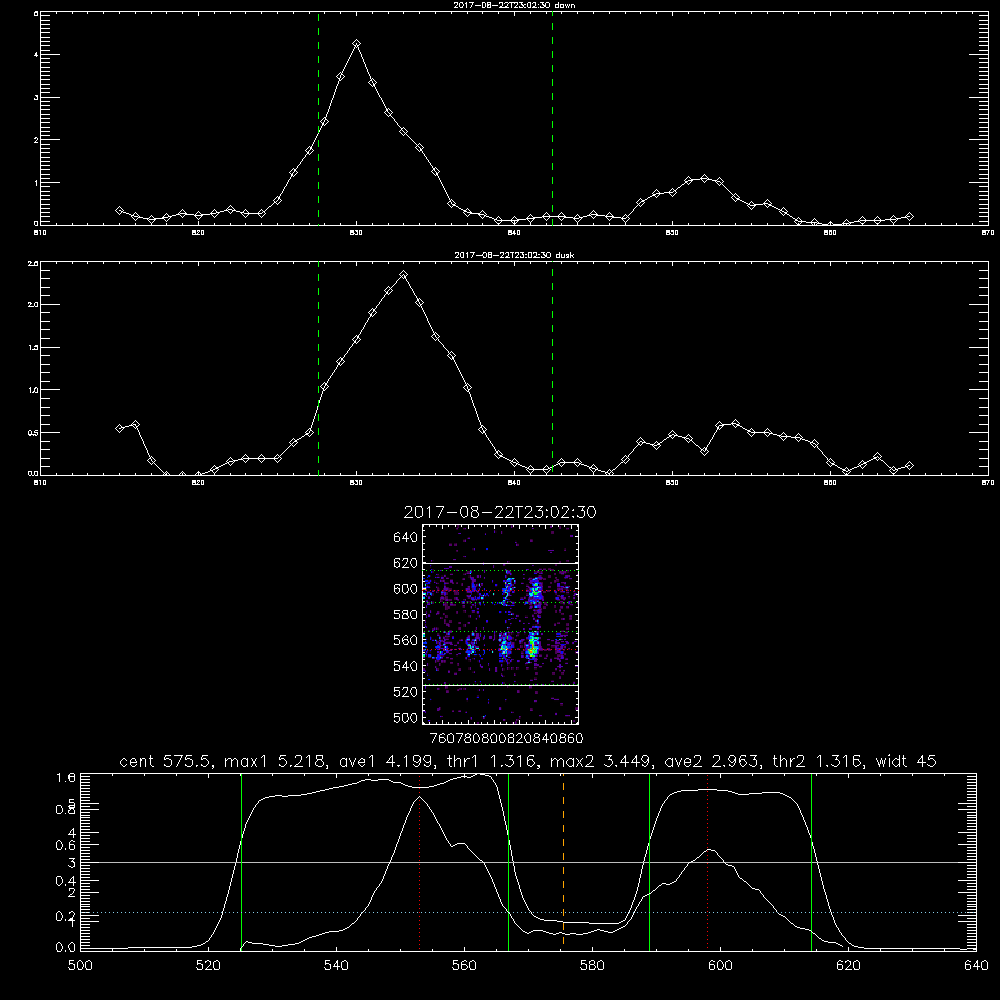Click green dashed line near 842 in dawn plot
1000x1000 pixels.
552,118
